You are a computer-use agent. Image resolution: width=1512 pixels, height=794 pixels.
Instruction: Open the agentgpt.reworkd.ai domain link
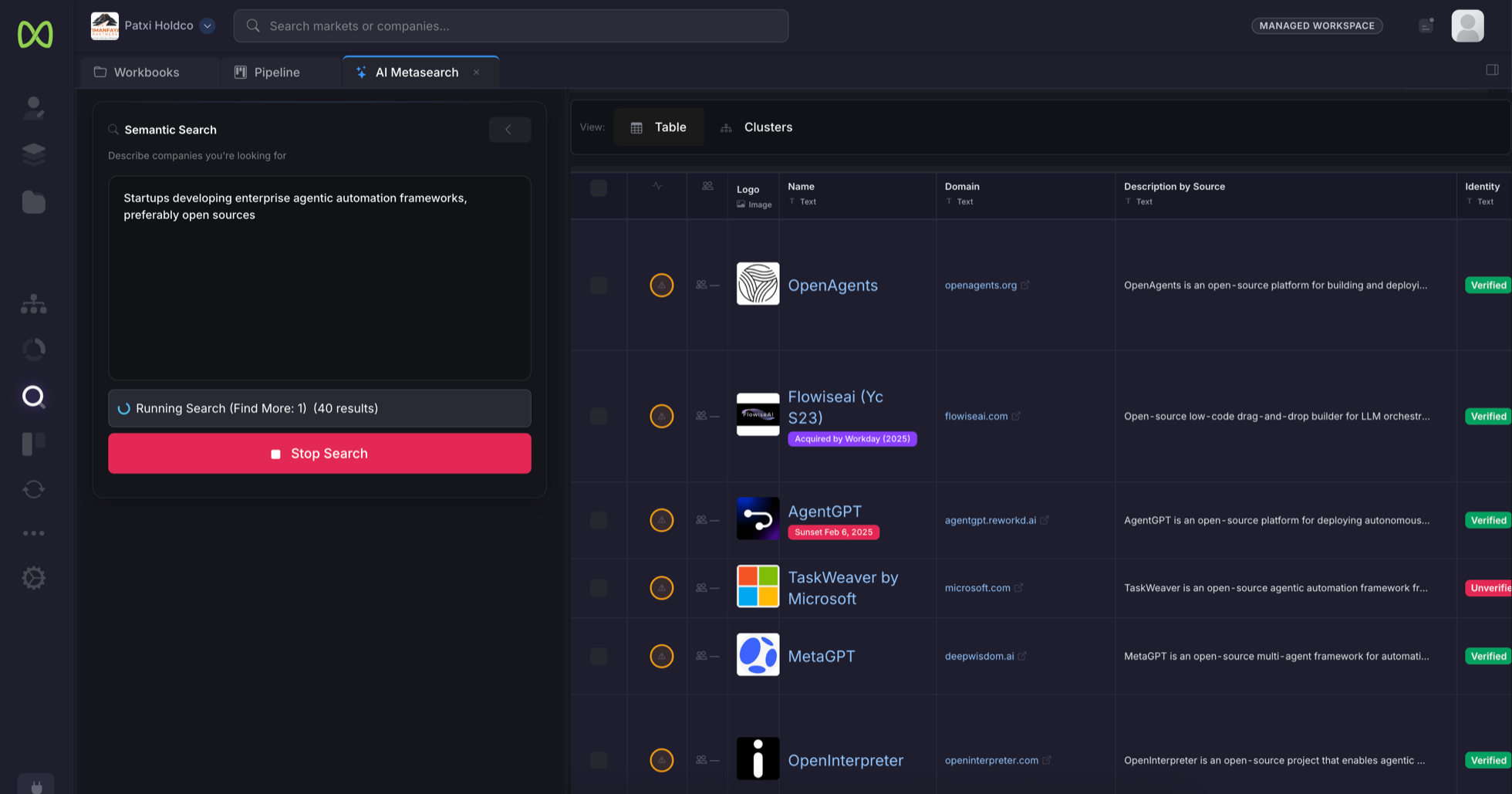point(991,520)
